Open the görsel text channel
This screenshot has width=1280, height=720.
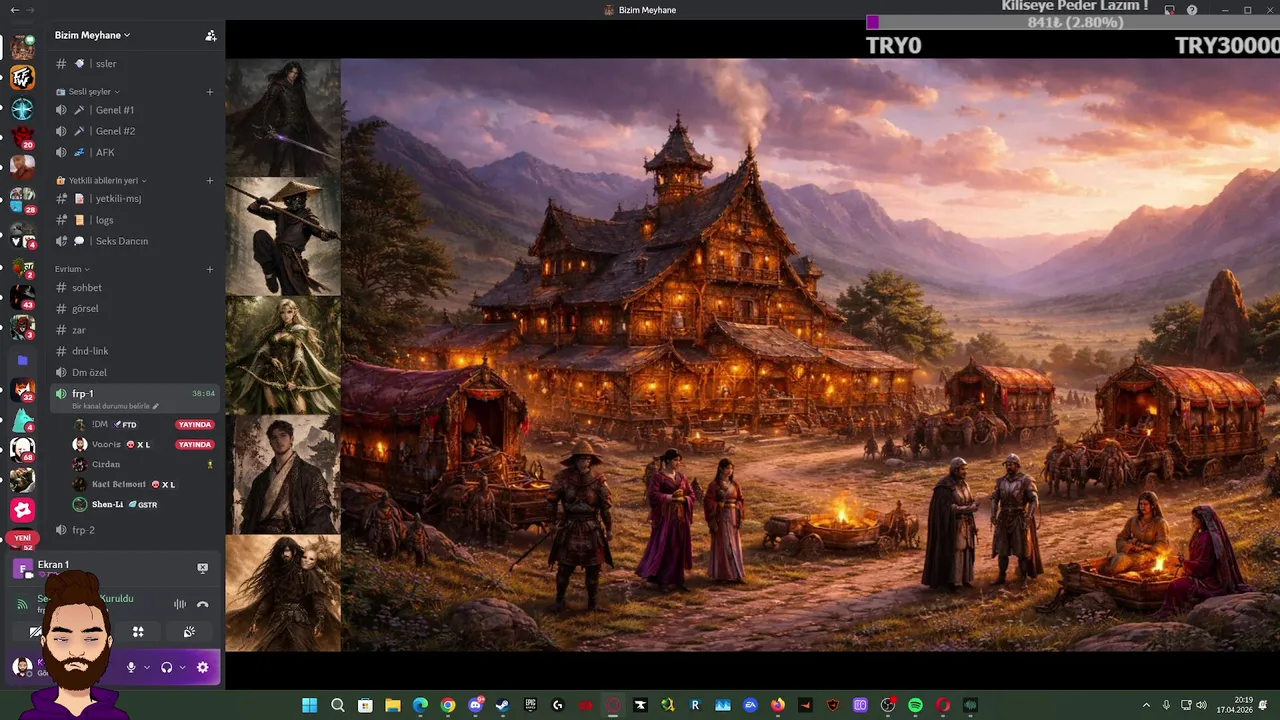tap(135, 309)
